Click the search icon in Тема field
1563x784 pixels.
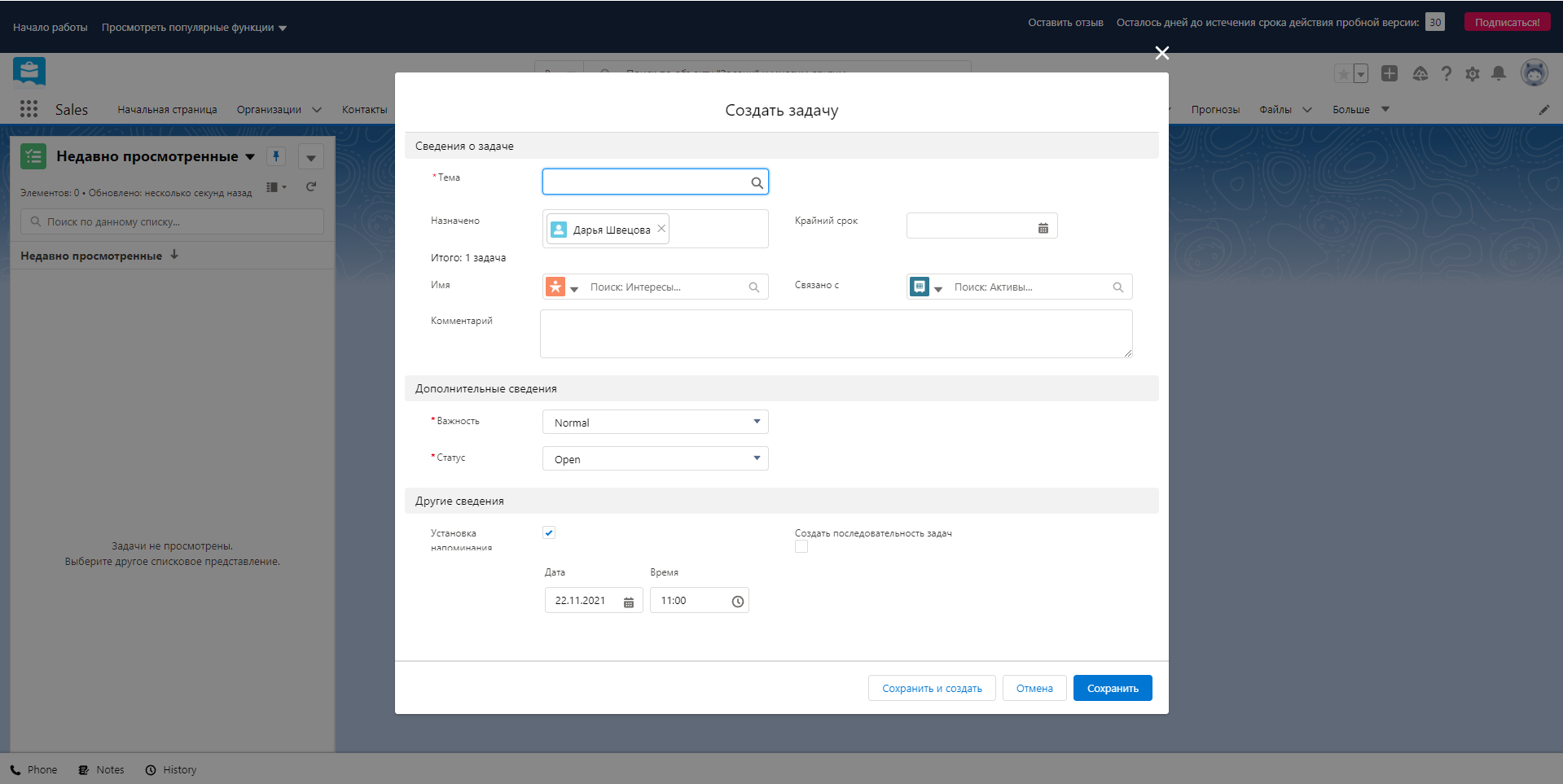point(757,182)
